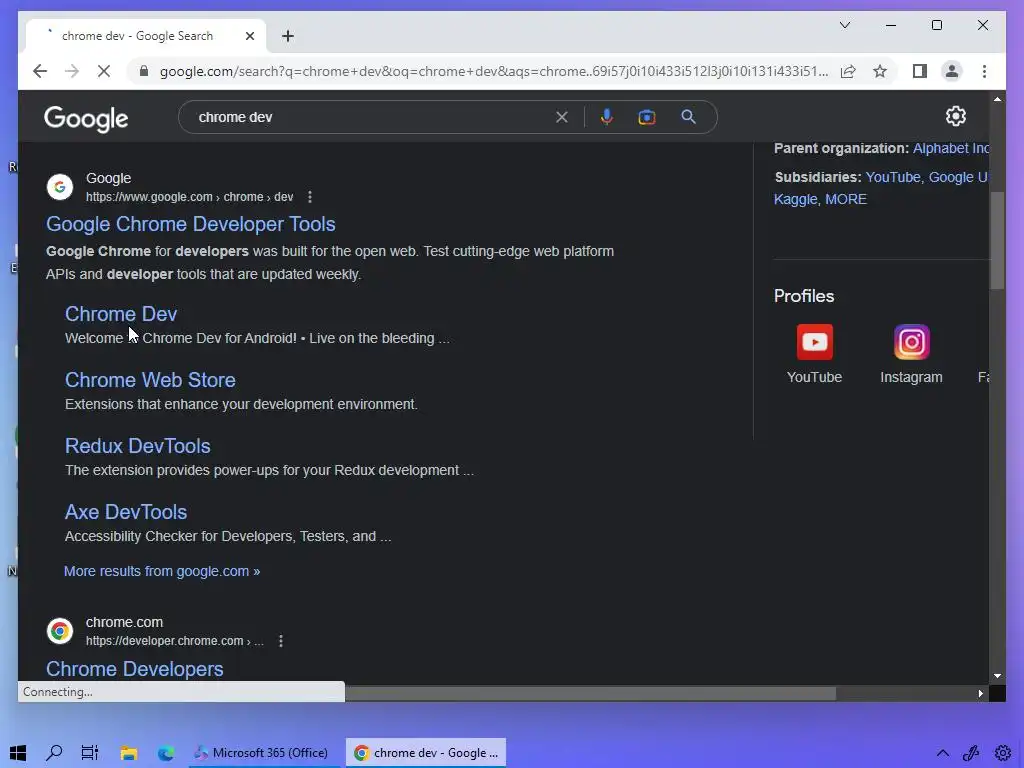This screenshot has width=1024, height=768.
Task: Click 'https://developer.chrome.com' breadcrumb text
Action: pos(165,641)
